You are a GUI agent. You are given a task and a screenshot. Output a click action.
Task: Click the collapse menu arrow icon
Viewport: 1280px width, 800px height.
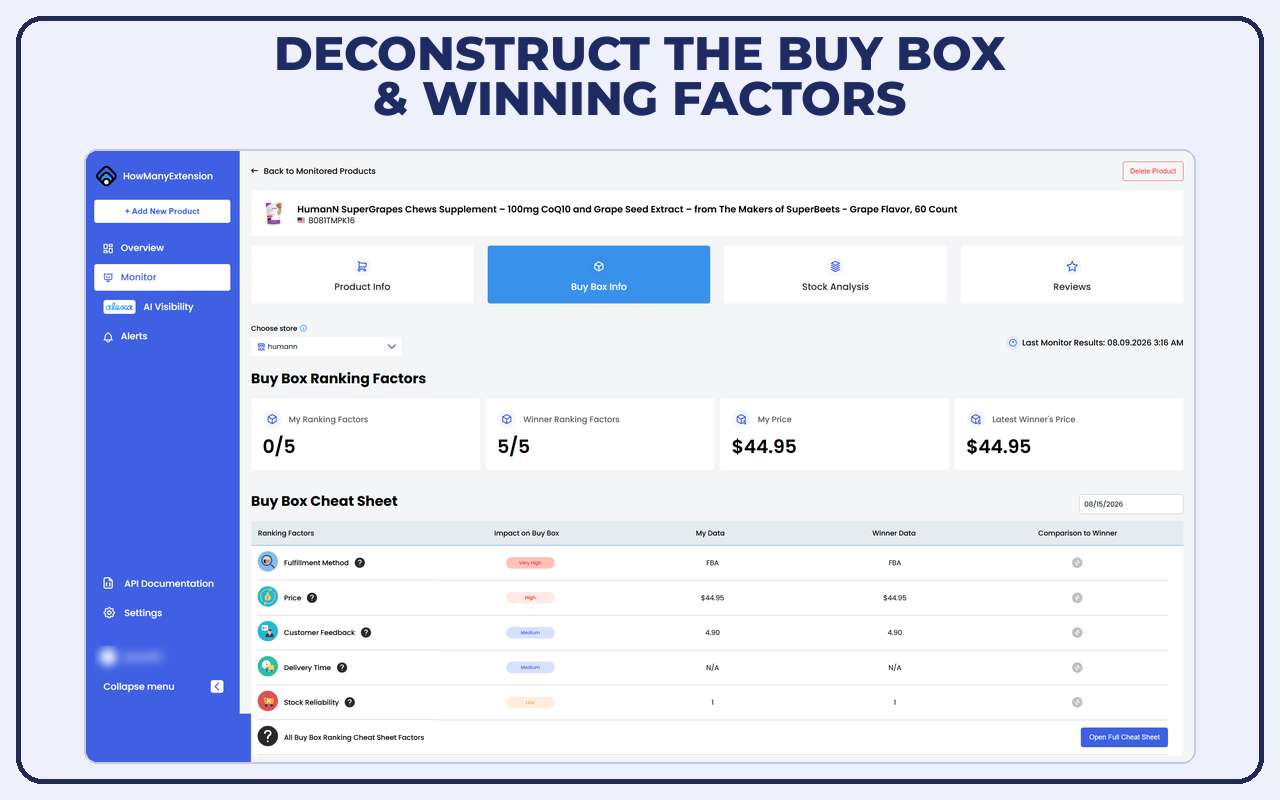point(217,686)
